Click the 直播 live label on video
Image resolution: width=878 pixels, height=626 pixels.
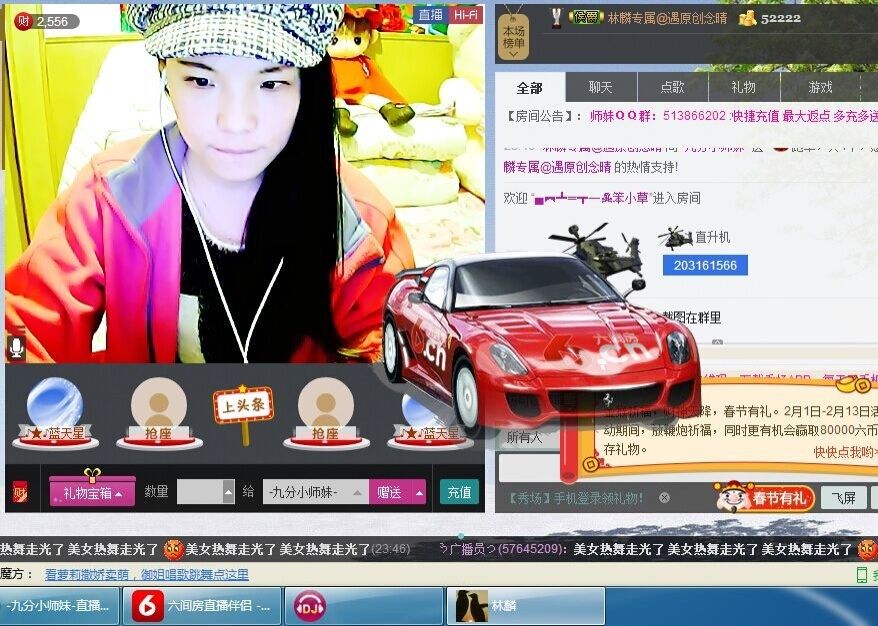click(x=431, y=15)
